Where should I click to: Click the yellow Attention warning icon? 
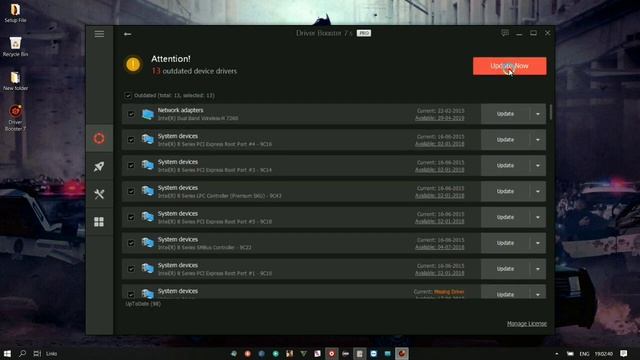pyautogui.click(x=133, y=64)
